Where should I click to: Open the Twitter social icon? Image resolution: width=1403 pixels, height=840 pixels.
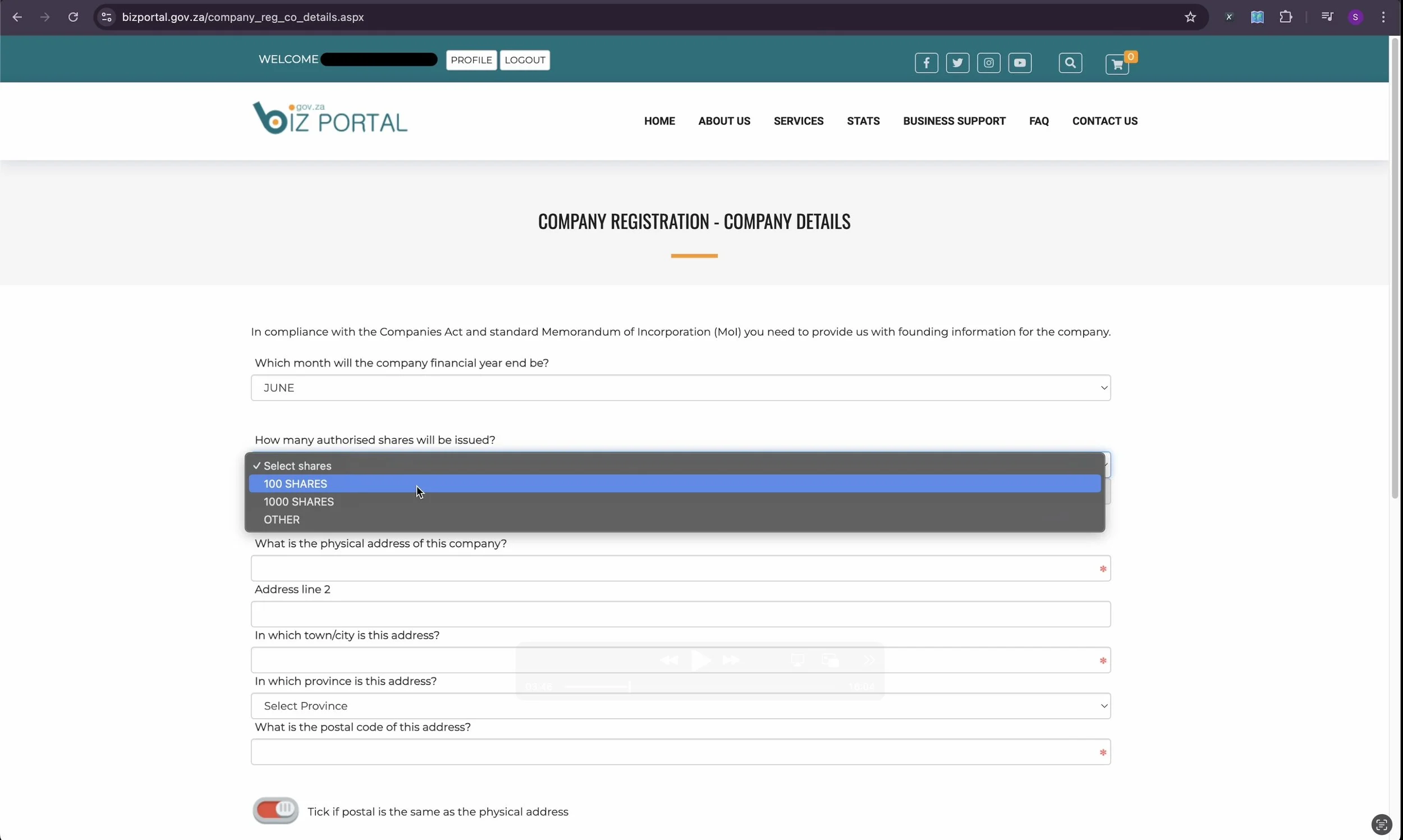pyautogui.click(x=957, y=63)
